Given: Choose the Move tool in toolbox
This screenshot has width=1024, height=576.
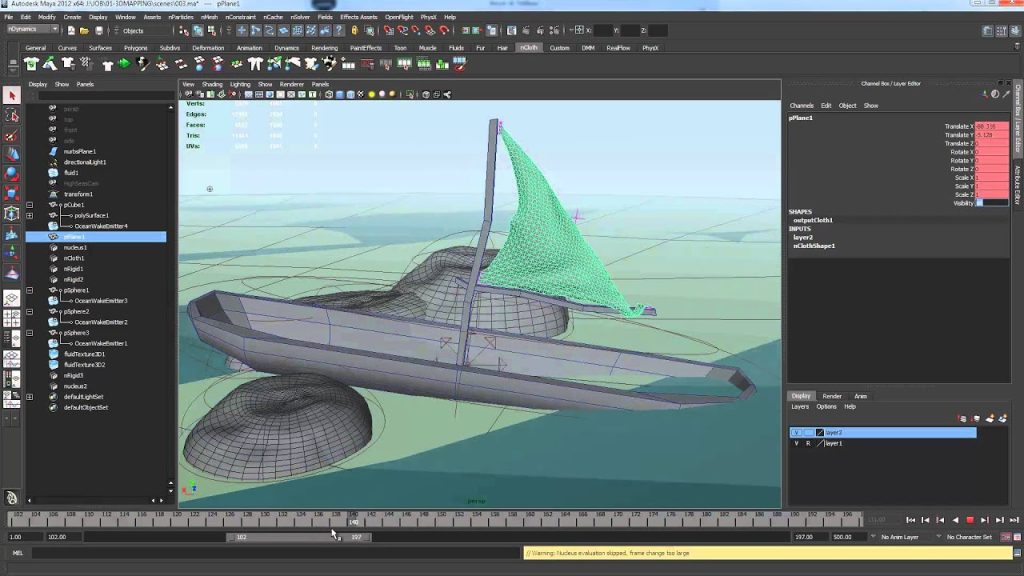Looking at the screenshot, I should click(x=12, y=155).
